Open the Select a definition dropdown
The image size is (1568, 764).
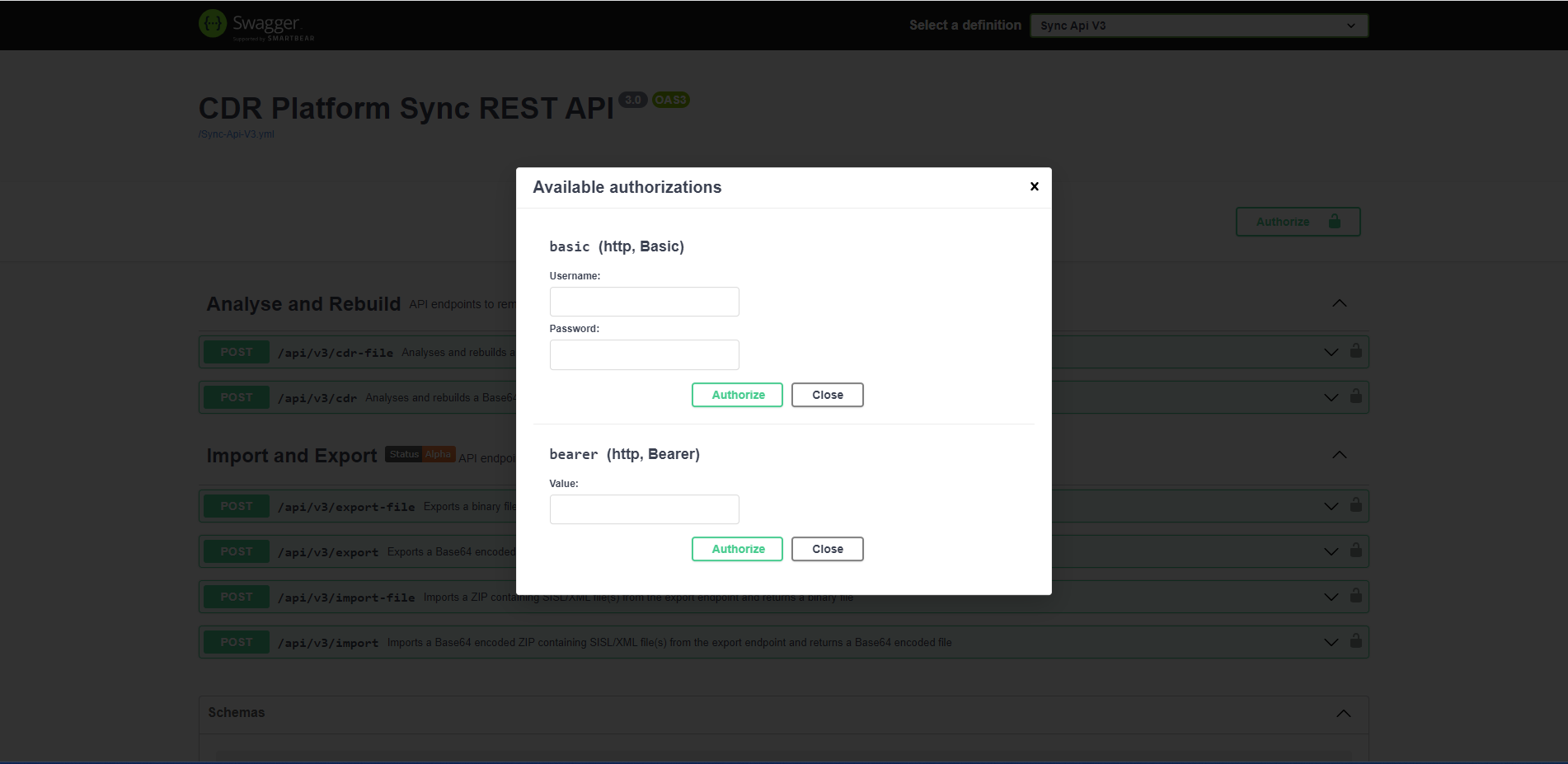[x=1198, y=26]
